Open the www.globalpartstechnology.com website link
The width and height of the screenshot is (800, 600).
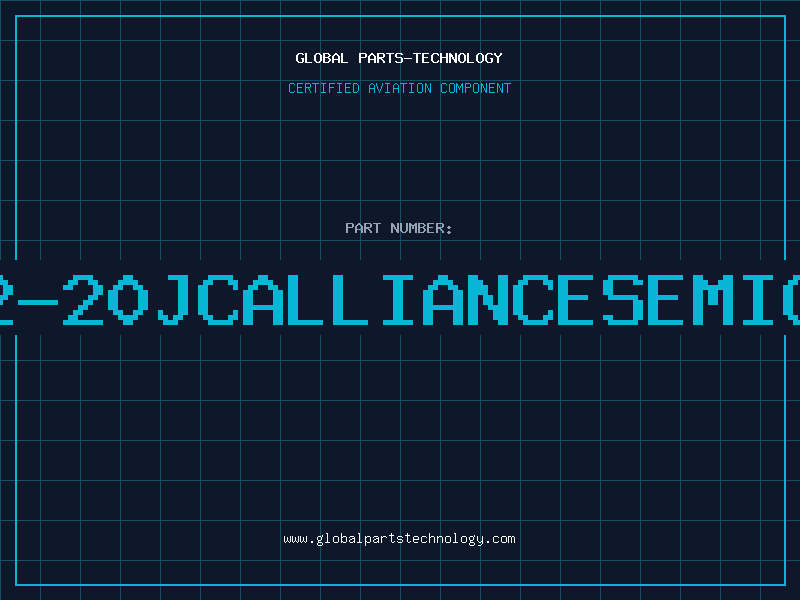tap(399, 539)
